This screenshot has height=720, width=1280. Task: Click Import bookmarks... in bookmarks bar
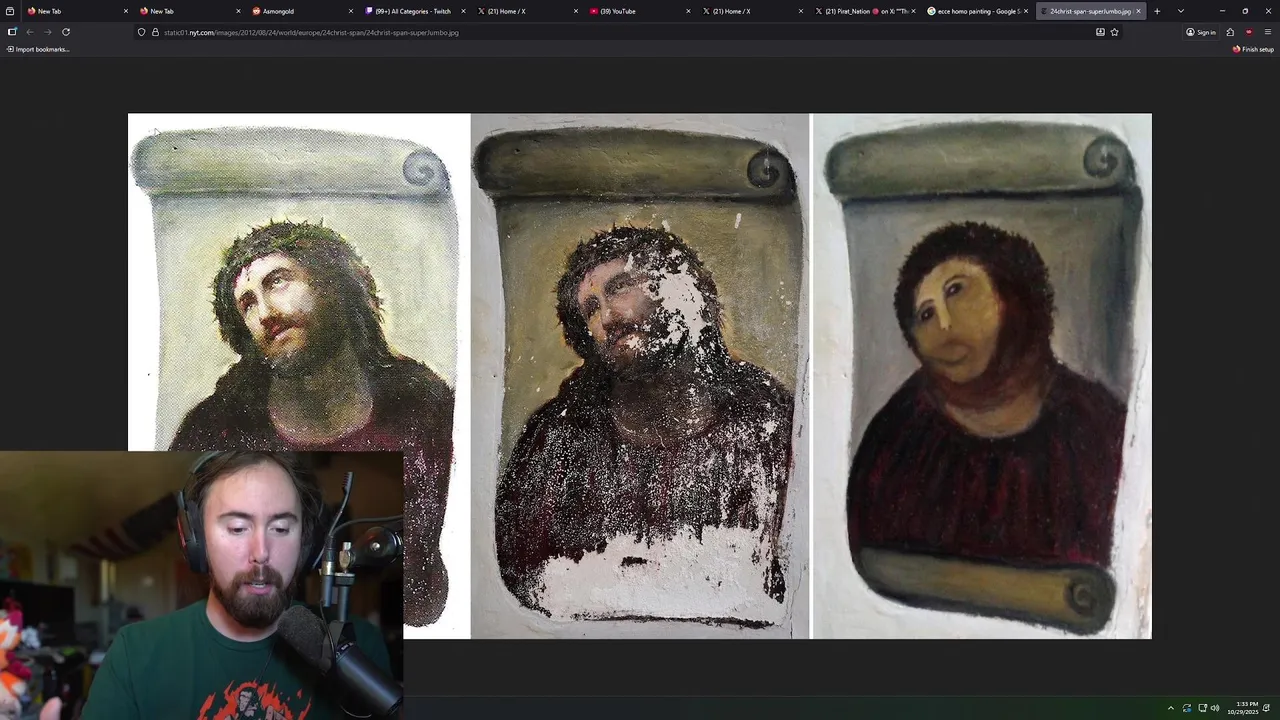click(x=37, y=49)
